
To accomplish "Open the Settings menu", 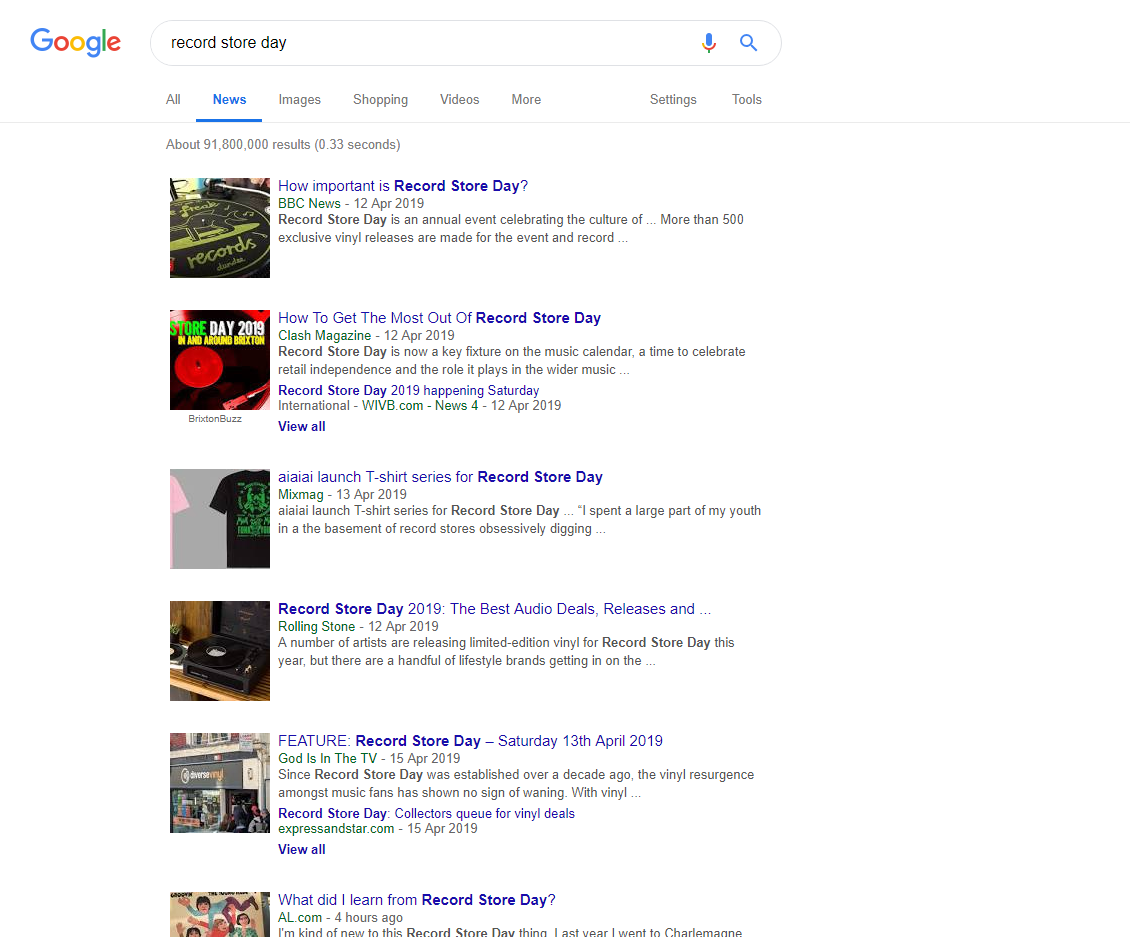I will (673, 99).
